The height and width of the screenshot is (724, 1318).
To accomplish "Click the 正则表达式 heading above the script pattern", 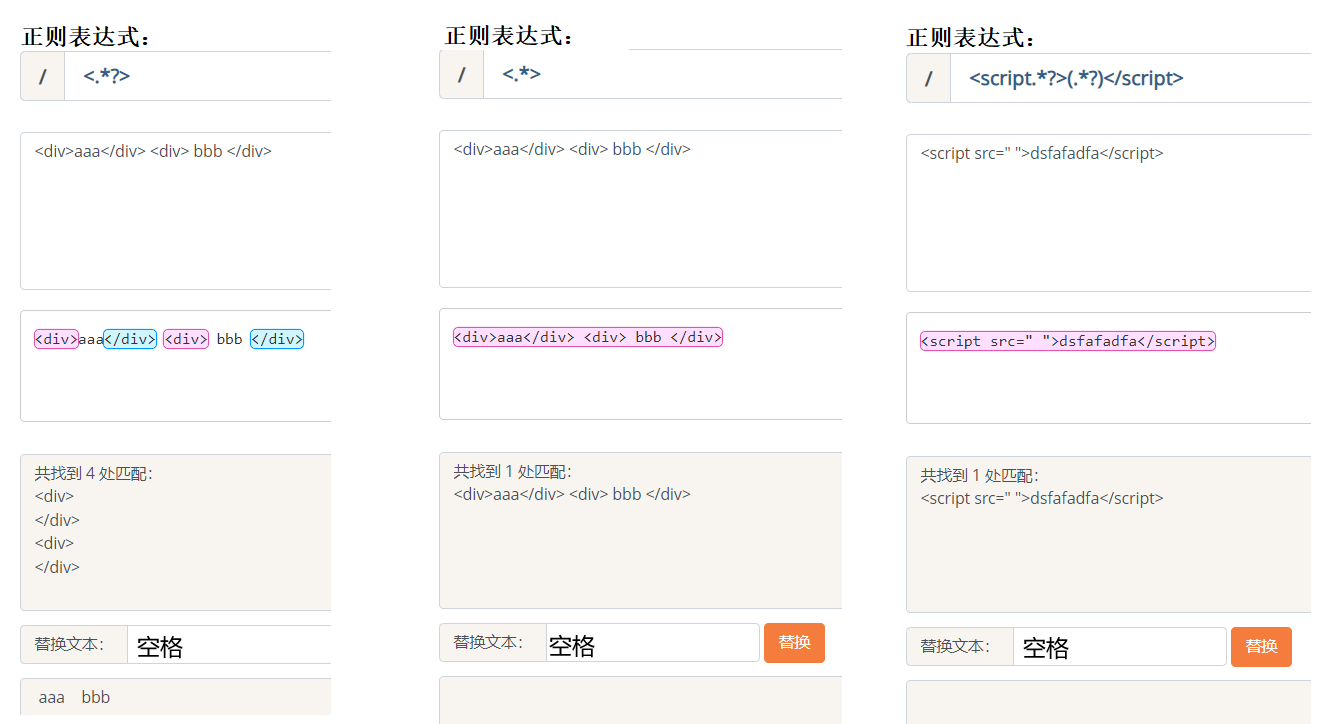I will click(x=971, y=38).
